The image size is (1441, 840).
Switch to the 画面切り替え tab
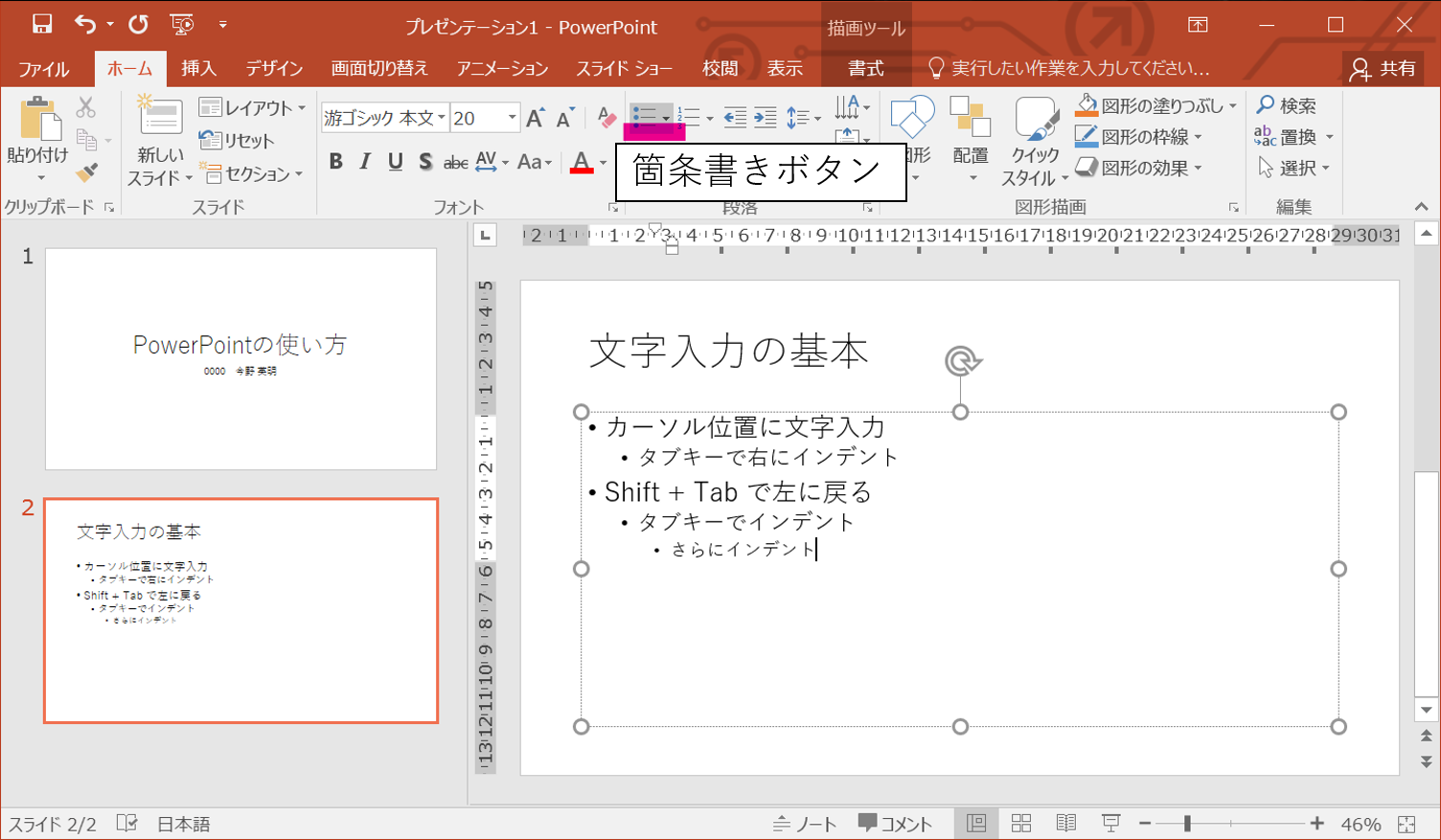(379, 68)
